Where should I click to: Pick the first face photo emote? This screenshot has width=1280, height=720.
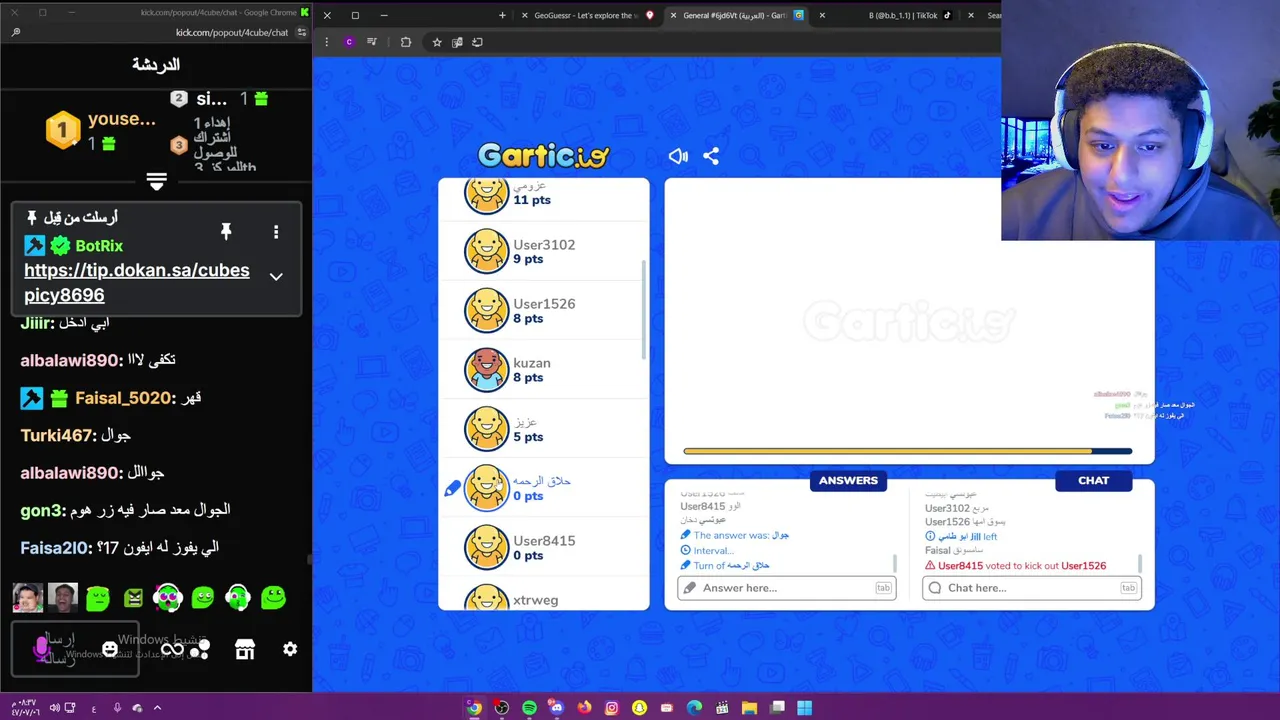pyautogui.click(x=27, y=598)
